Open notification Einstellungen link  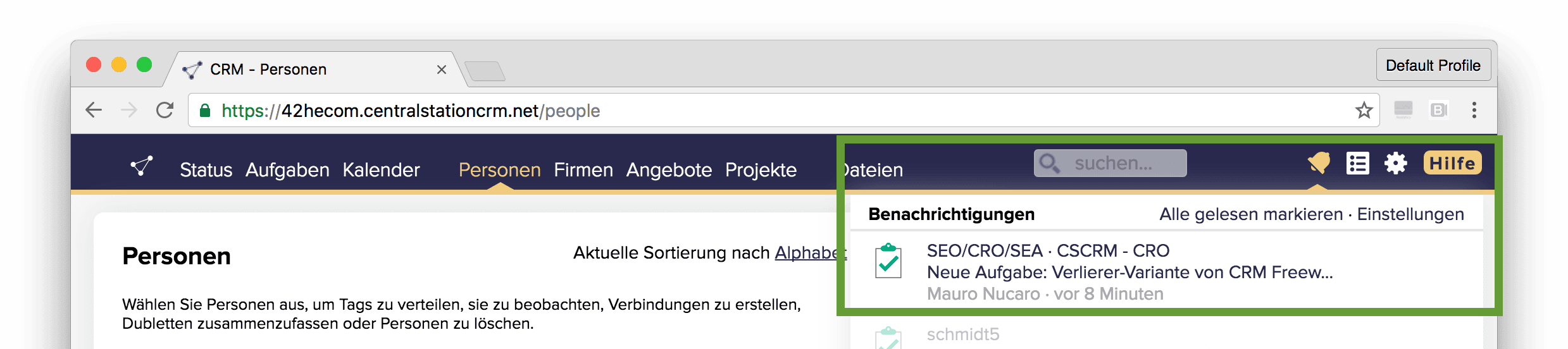tap(1410, 214)
